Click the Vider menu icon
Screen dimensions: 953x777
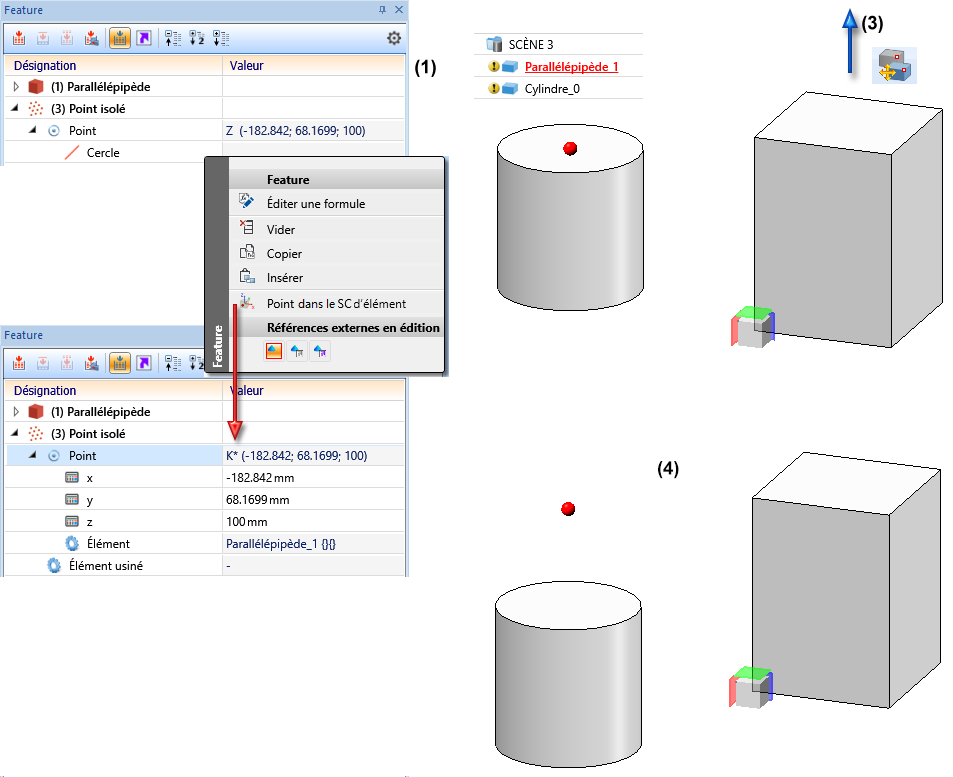point(246,227)
